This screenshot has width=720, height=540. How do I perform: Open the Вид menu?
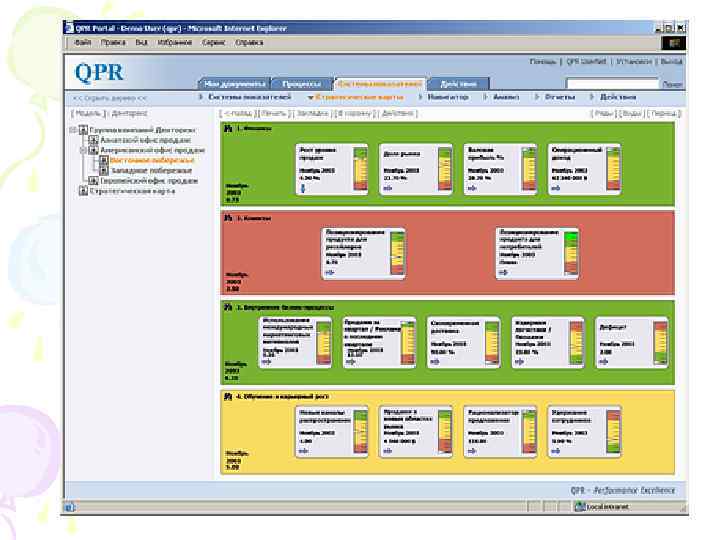[x=141, y=43]
